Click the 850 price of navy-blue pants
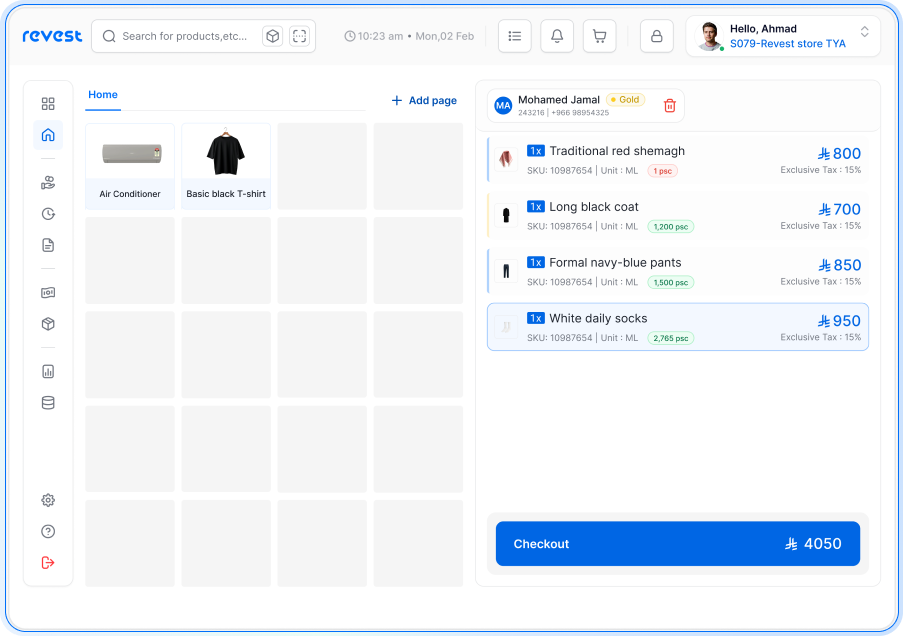Image resolution: width=903 pixels, height=636 pixels. (840, 265)
